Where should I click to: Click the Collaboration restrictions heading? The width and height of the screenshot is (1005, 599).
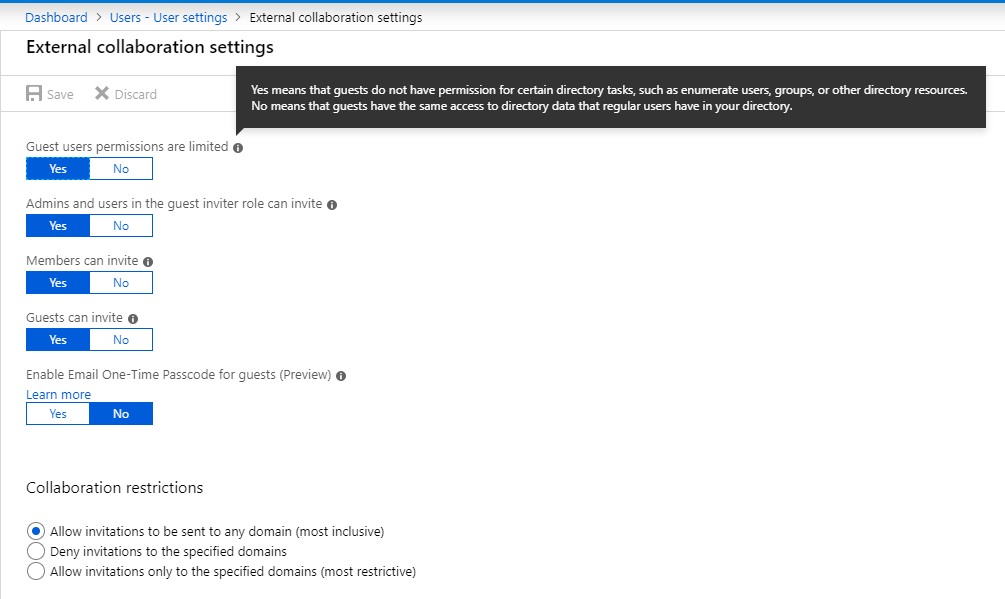115,488
